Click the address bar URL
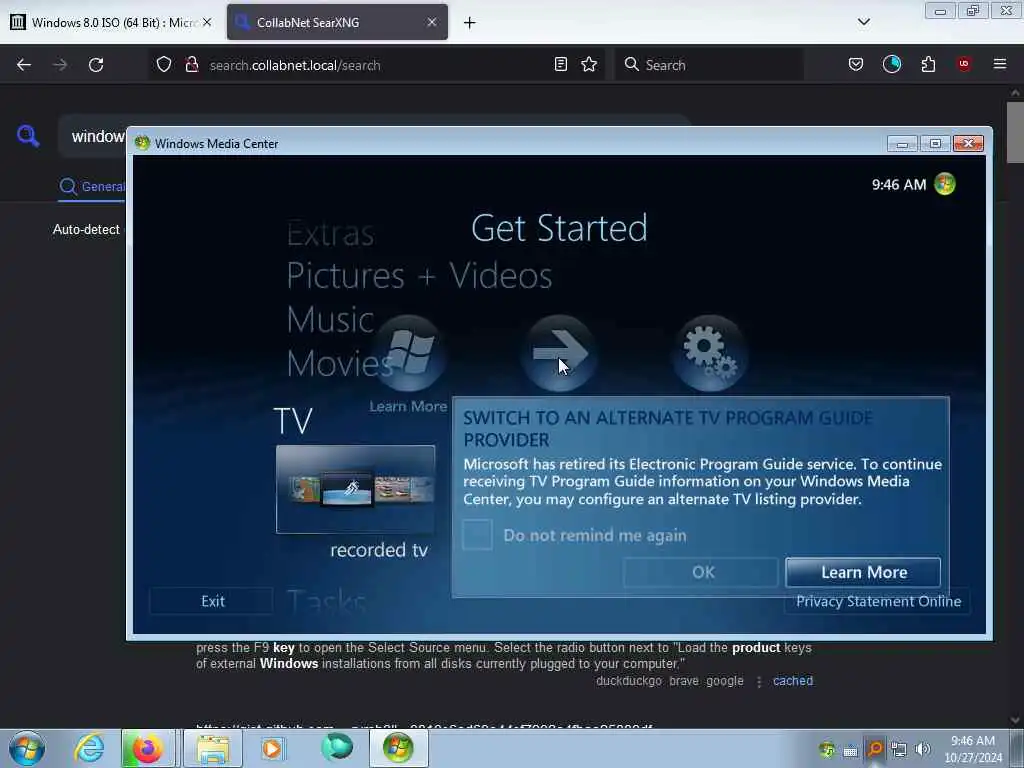Screen dimensions: 1024x768 tap(295, 65)
